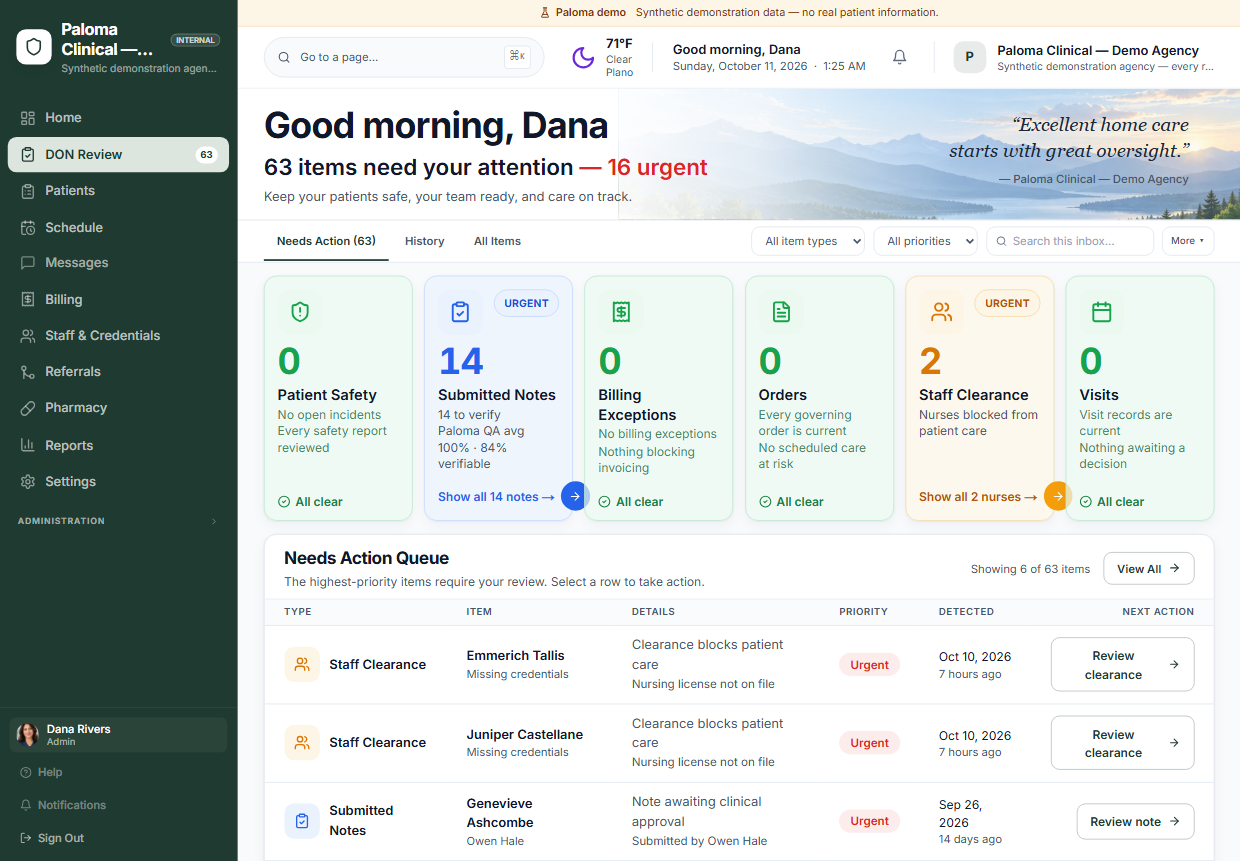Click the Paloma Clinical shield logo
This screenshot has width=1240, height=861.
click(34, 47)
